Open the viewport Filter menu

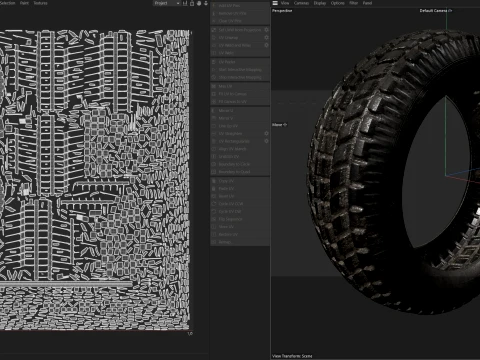pos(354,3)
